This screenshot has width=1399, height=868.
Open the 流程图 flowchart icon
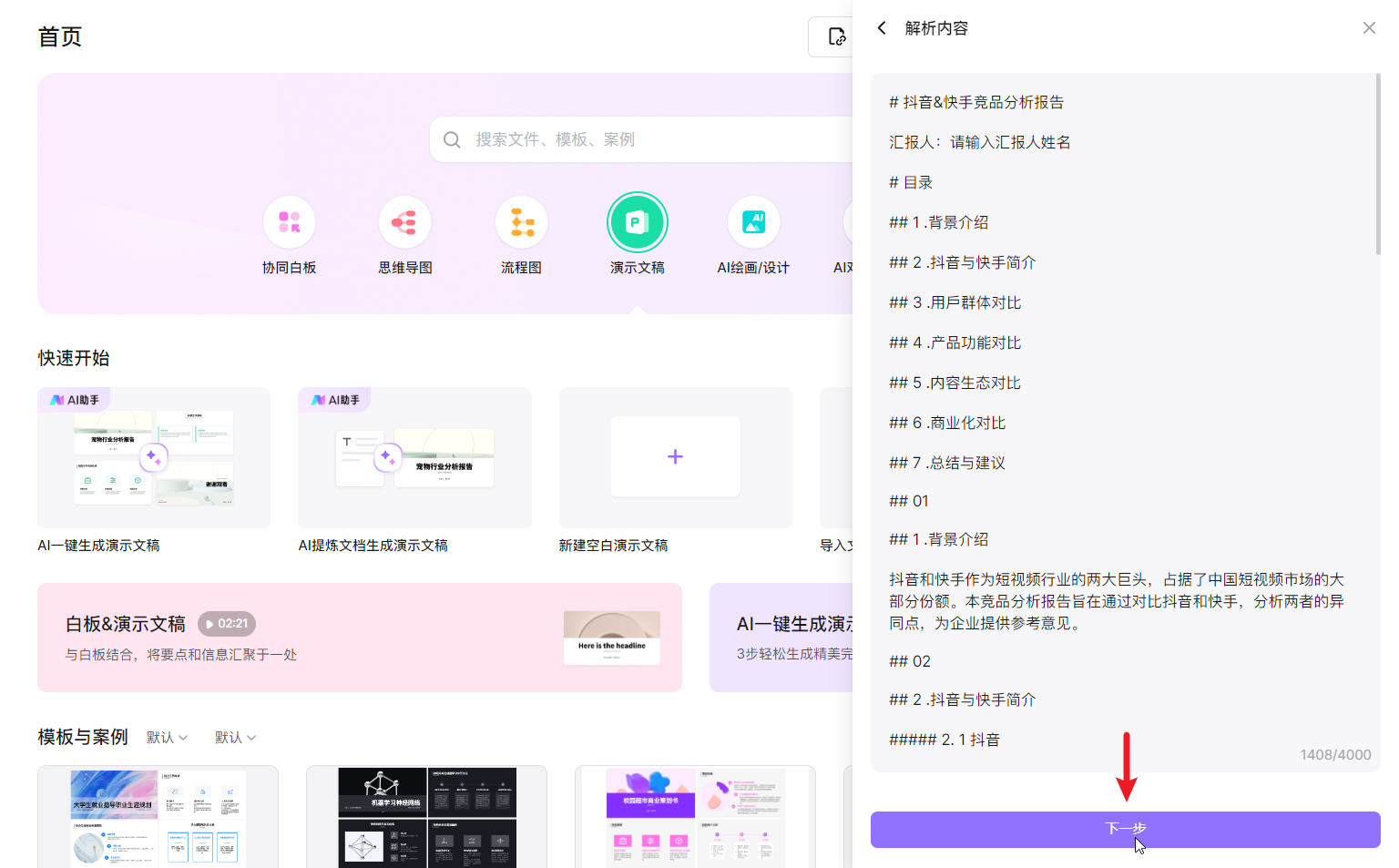pyautogui.click(x=522, y=222)
